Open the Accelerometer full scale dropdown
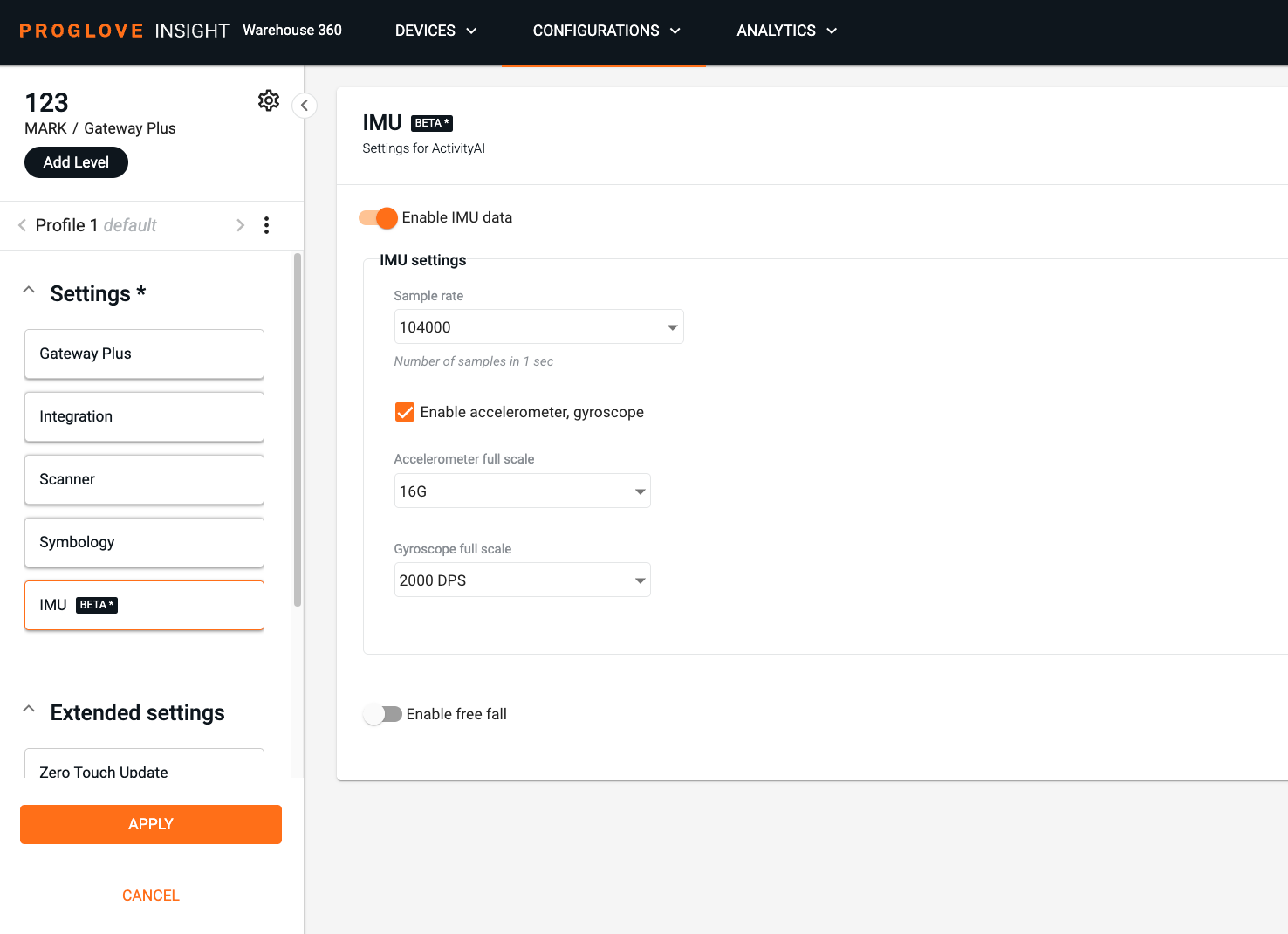 [522, 491]
